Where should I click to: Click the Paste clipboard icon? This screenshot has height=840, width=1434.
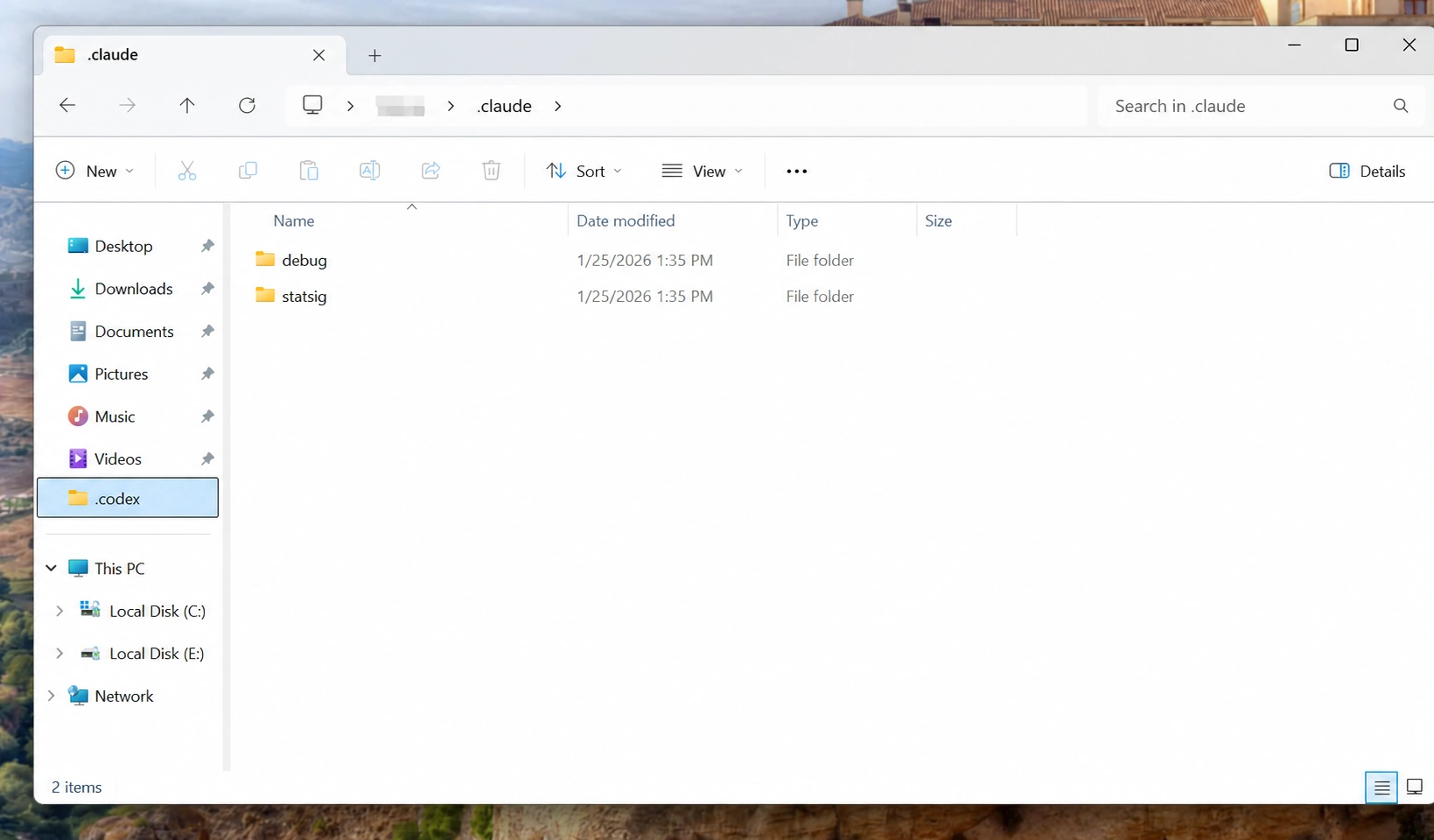pos(309,171)
